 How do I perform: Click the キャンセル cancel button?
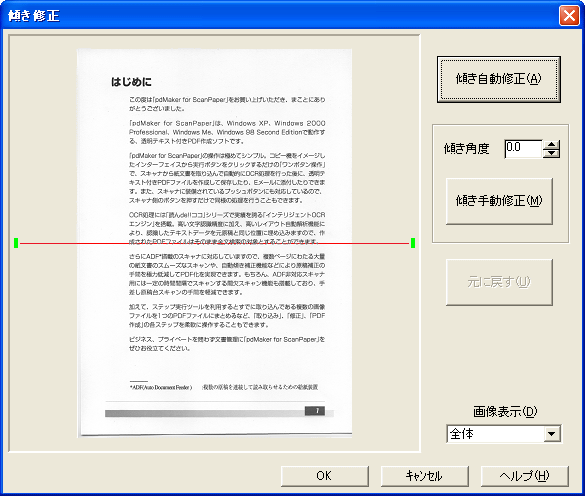point(425,476)
